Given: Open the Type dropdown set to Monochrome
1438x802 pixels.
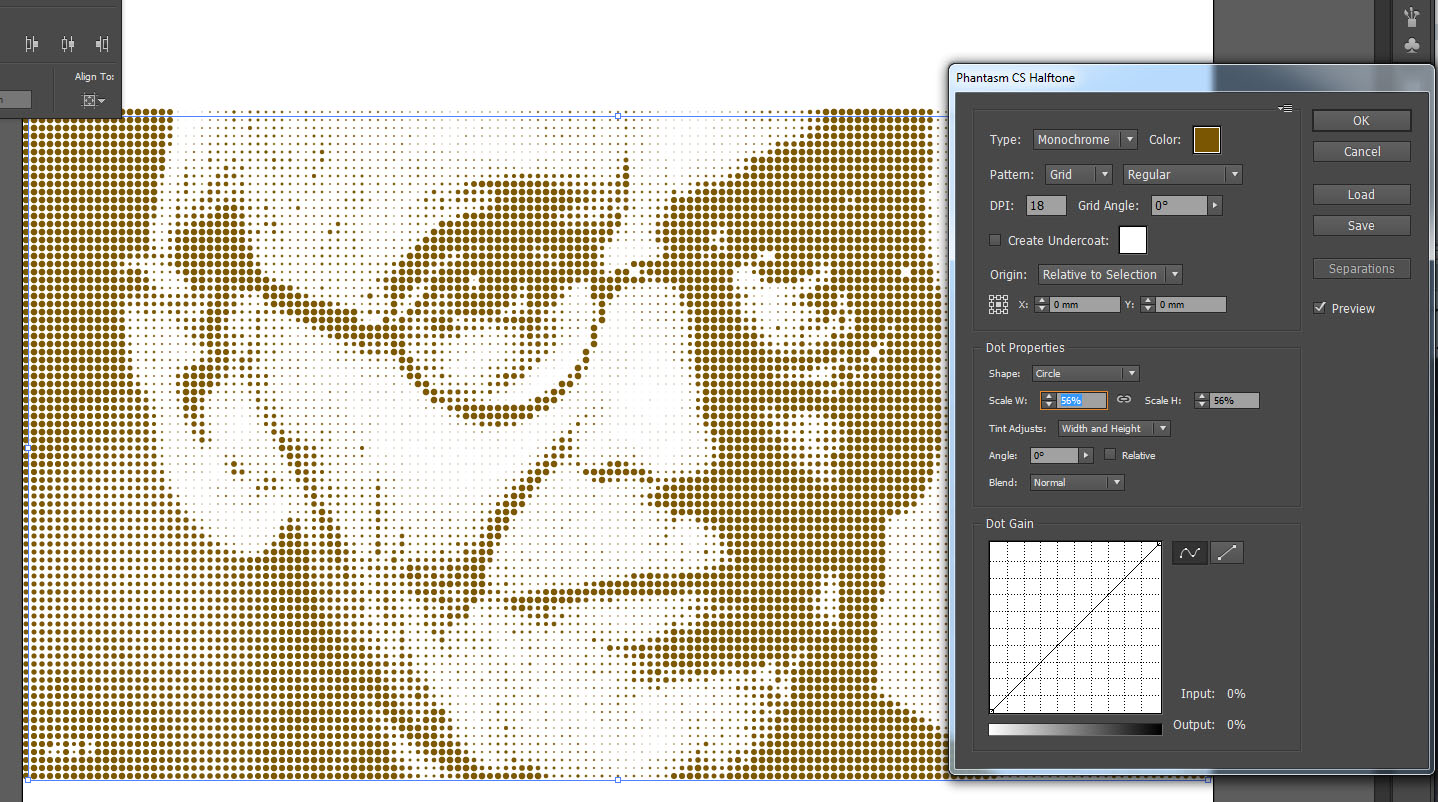Looking at the screenshot, I should (1085, 140).
